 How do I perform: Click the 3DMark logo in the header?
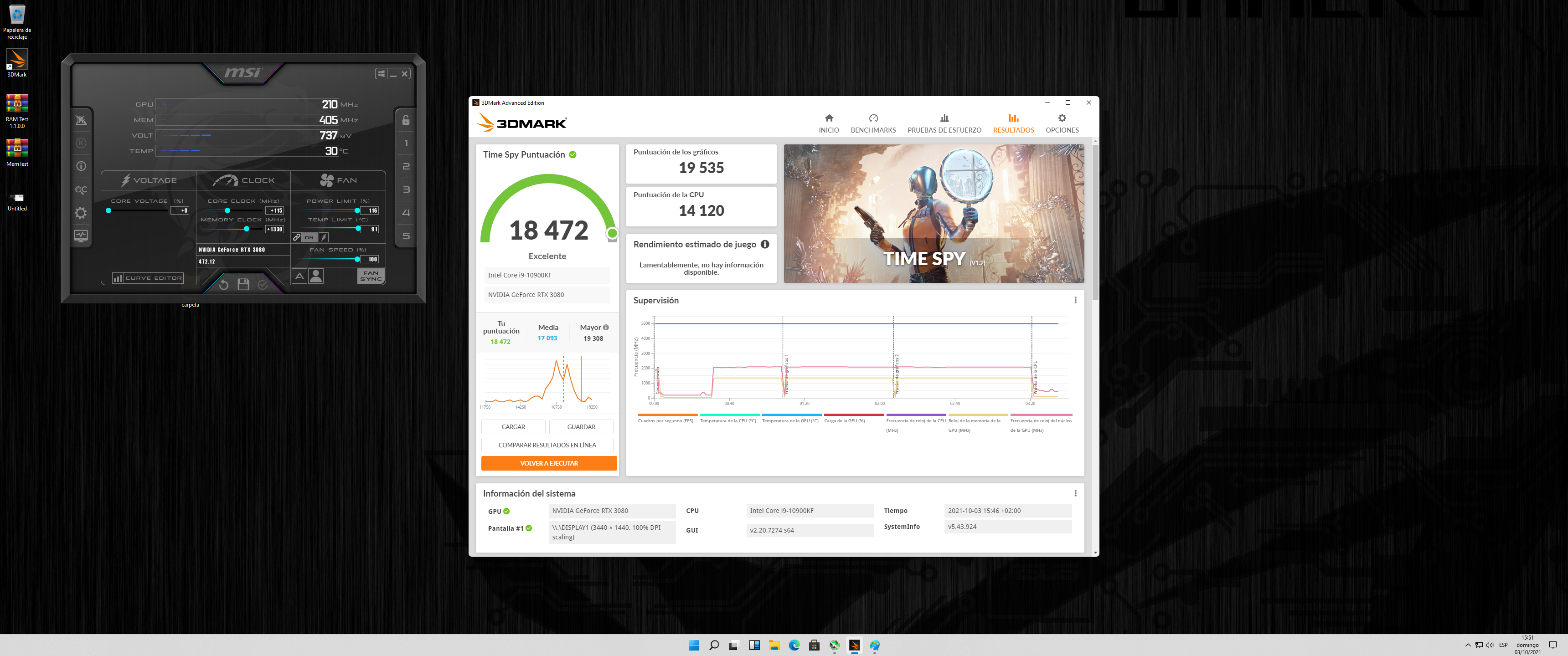[x=522, y=123]
